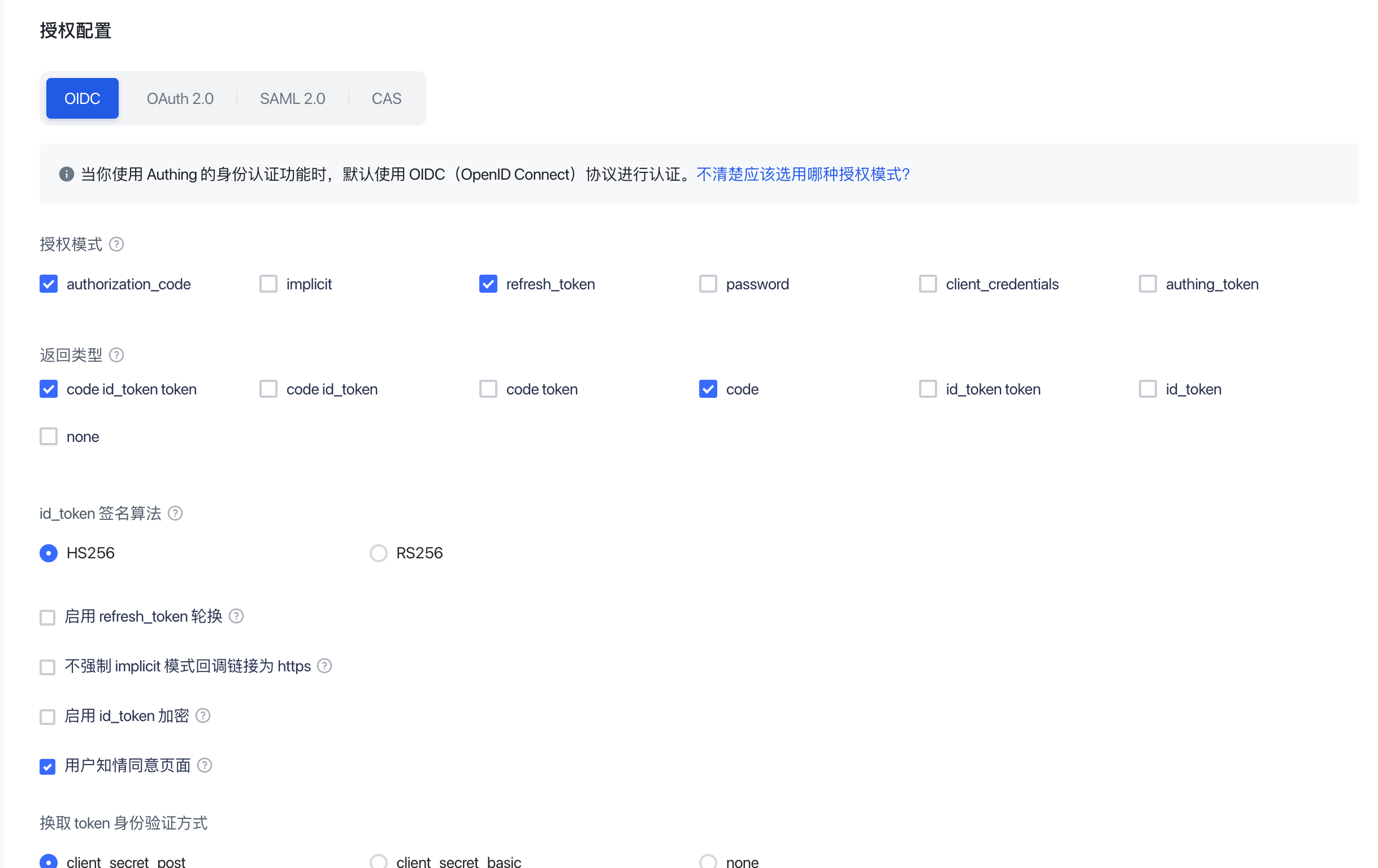This screenshot has width=1378, height=868.
Task: Check the client_credentials checkbox
Action: [927, 284]
